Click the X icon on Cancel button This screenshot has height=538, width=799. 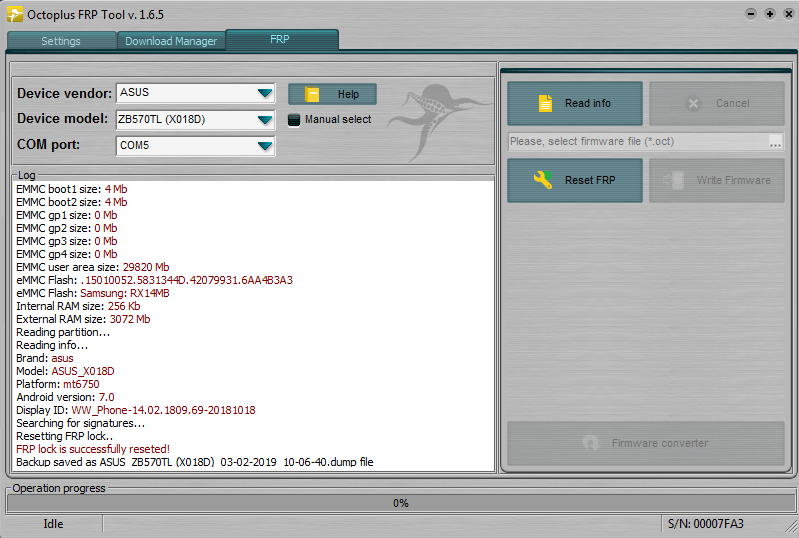click(693, 103)
